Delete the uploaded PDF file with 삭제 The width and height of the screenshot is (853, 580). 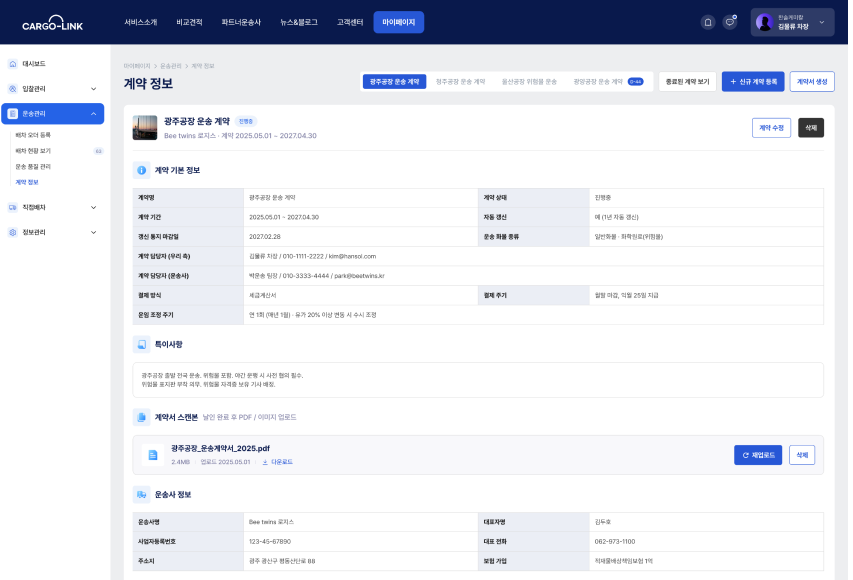(802, 455)
